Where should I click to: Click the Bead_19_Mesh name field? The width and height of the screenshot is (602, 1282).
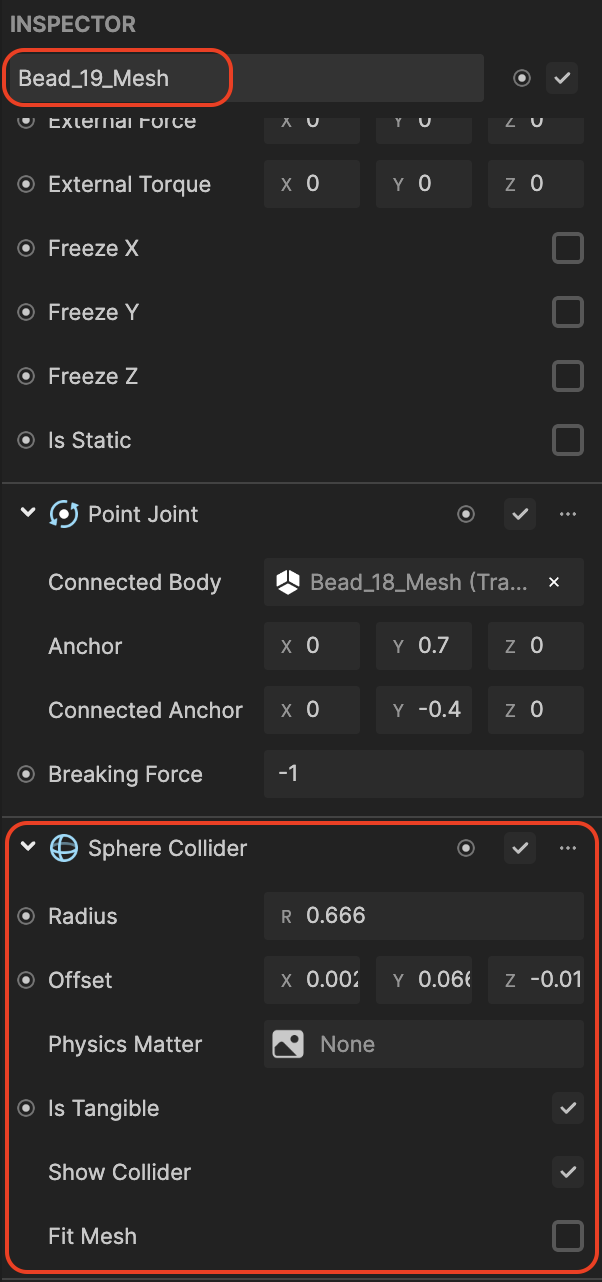point(244,78)
